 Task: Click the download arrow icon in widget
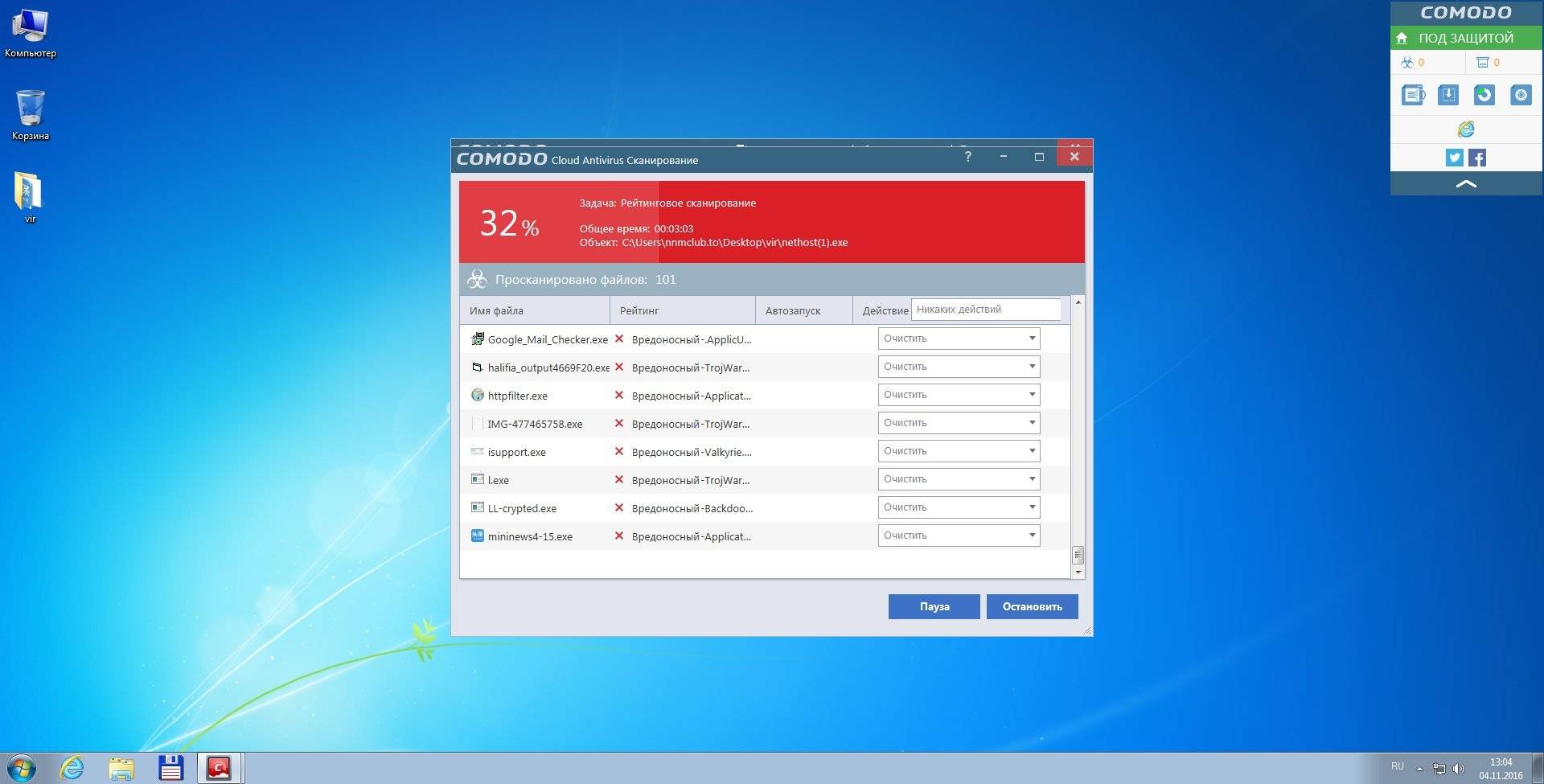point(1448,95)
